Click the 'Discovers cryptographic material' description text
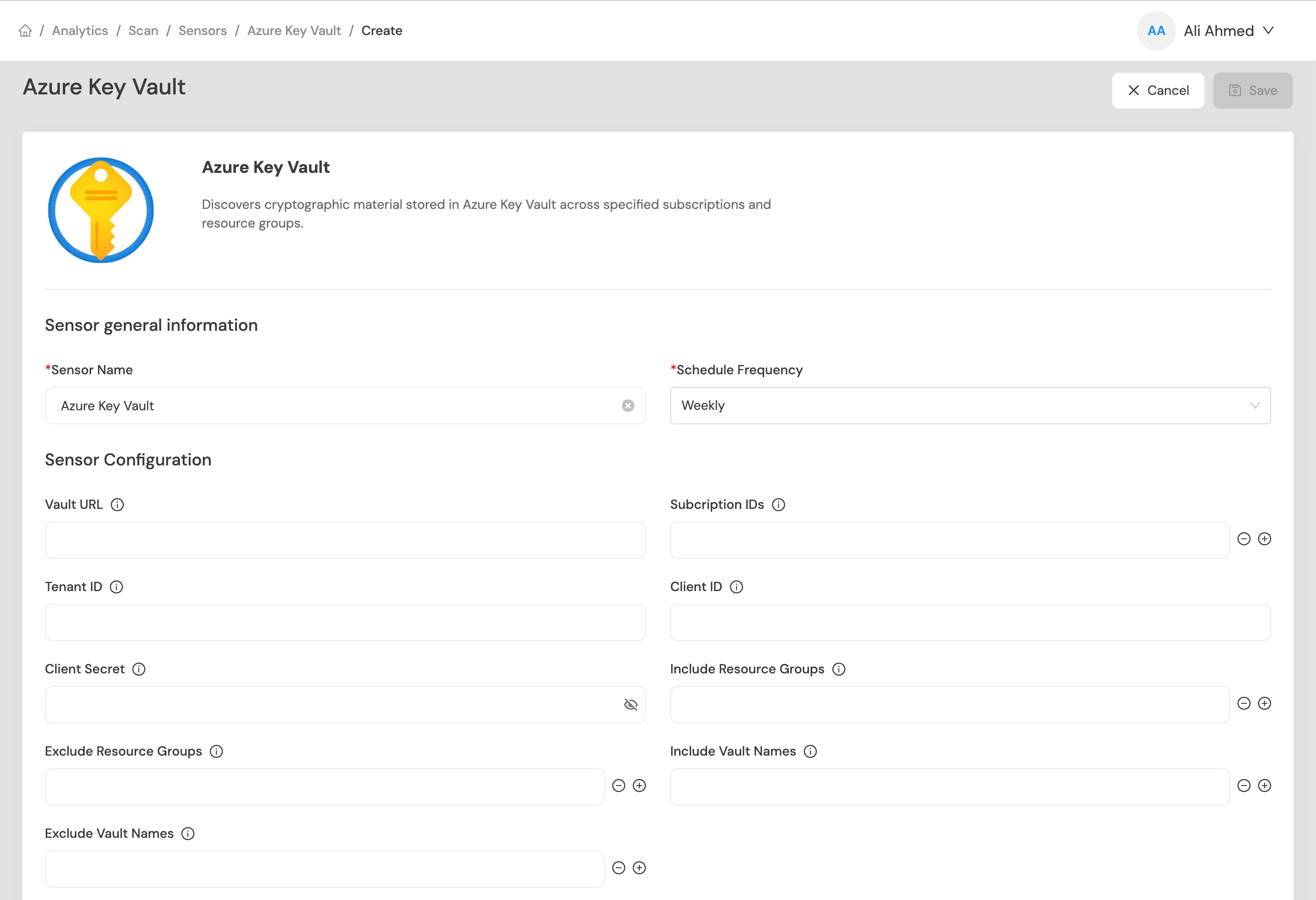The width and height of the screenshot is (1316, 900). click(x=486, y=214)
